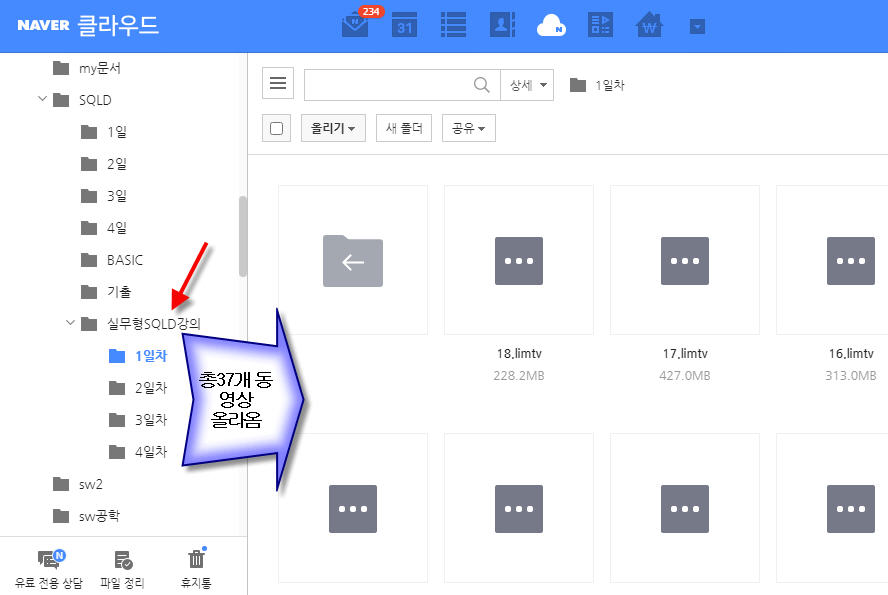The width and height of the screenshot is (888, 595).
Task: Open the 공유 share dropdown
Action: [x=468, y=128]
